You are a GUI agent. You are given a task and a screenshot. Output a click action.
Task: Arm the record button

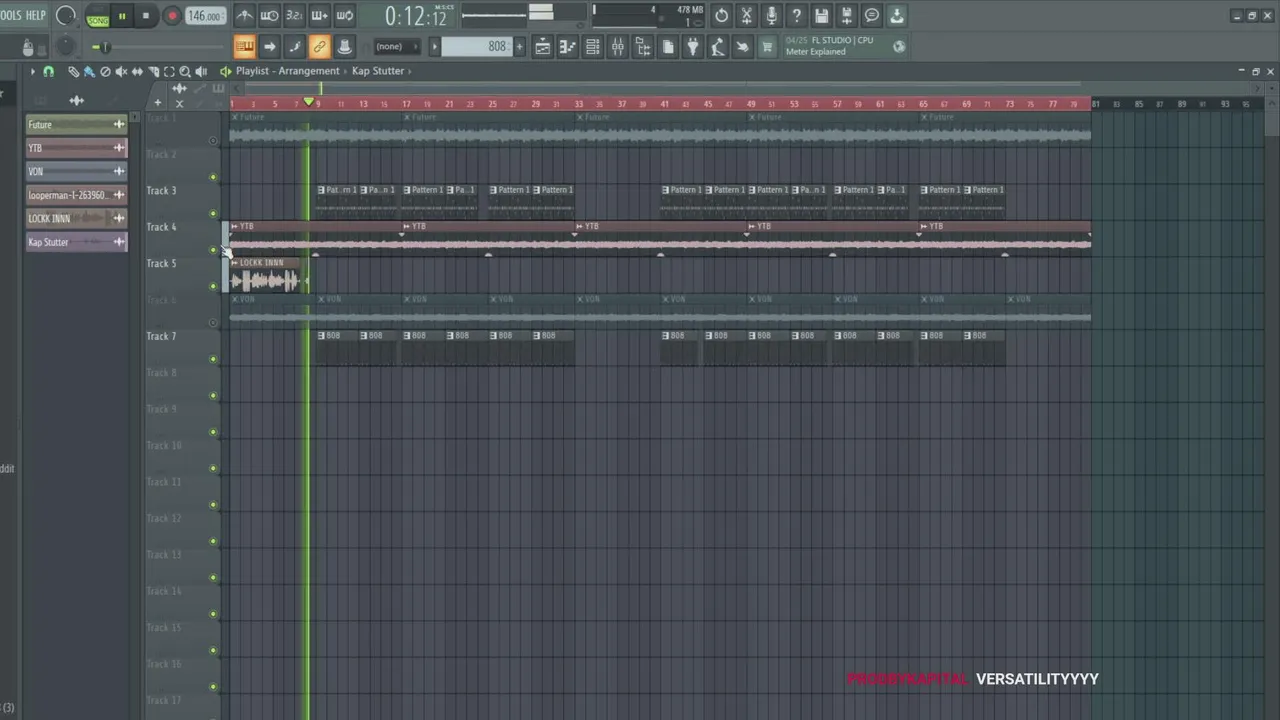click(172, 16)
